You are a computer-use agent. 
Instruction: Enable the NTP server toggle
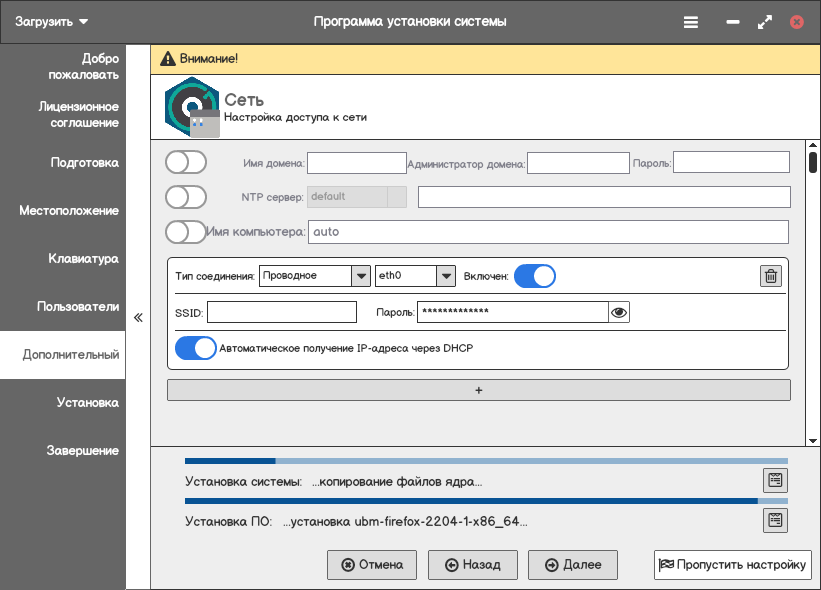(186, 196)
